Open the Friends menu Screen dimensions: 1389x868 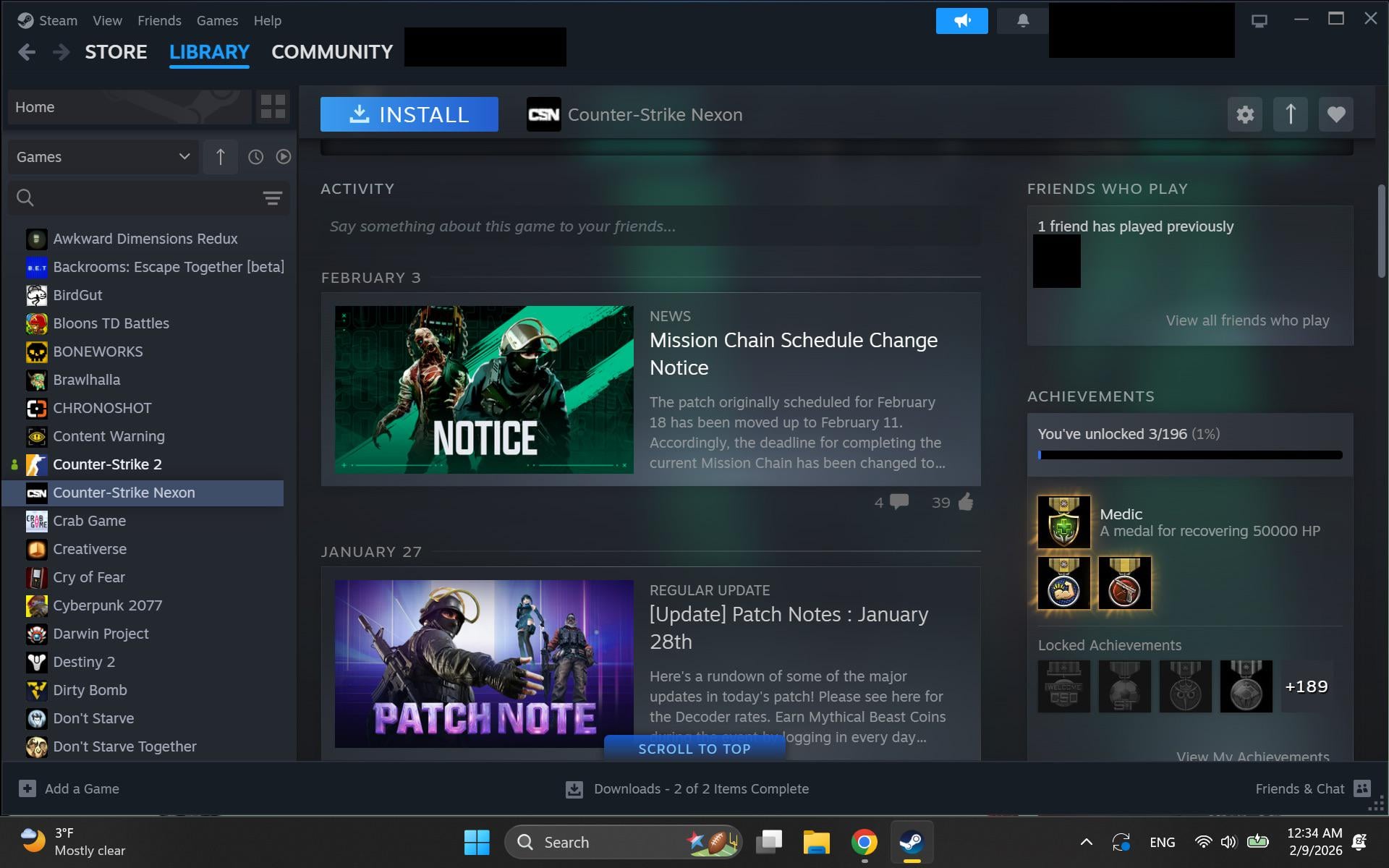(x=159, y=21)
